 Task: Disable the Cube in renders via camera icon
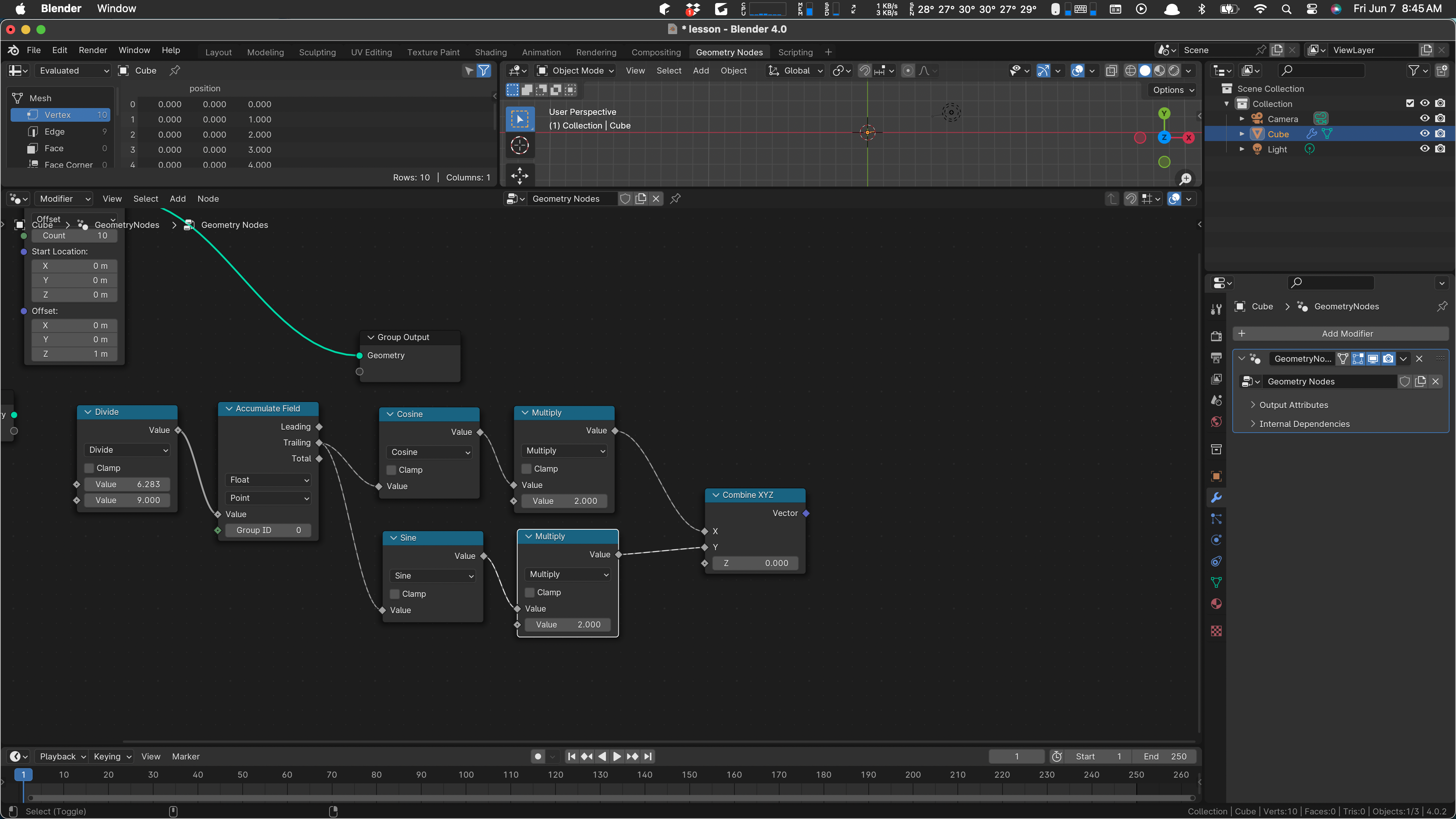pyautogui.click(x=1440, y=134)
